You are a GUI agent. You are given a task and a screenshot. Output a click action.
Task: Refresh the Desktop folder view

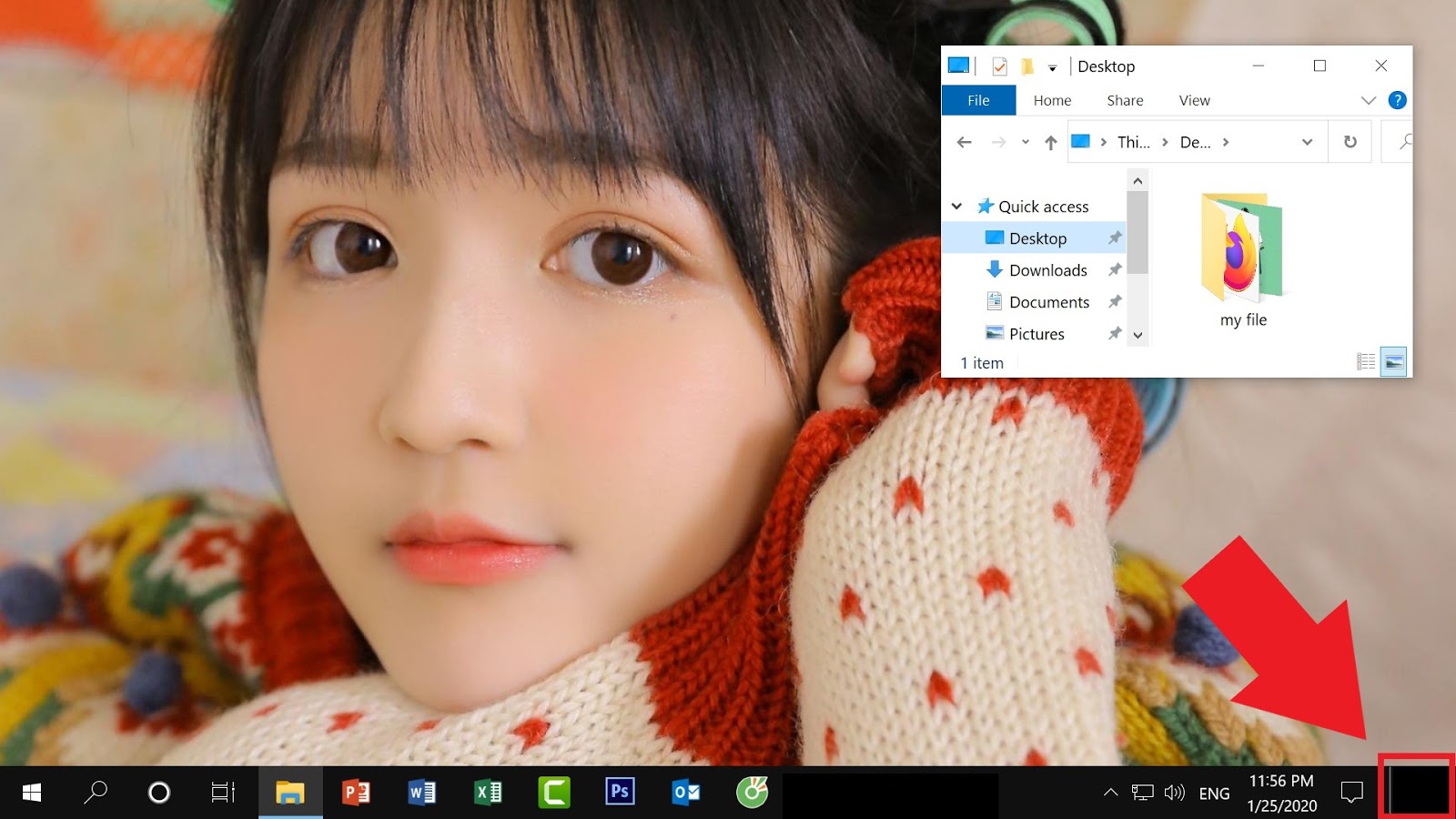[1349, 141]
